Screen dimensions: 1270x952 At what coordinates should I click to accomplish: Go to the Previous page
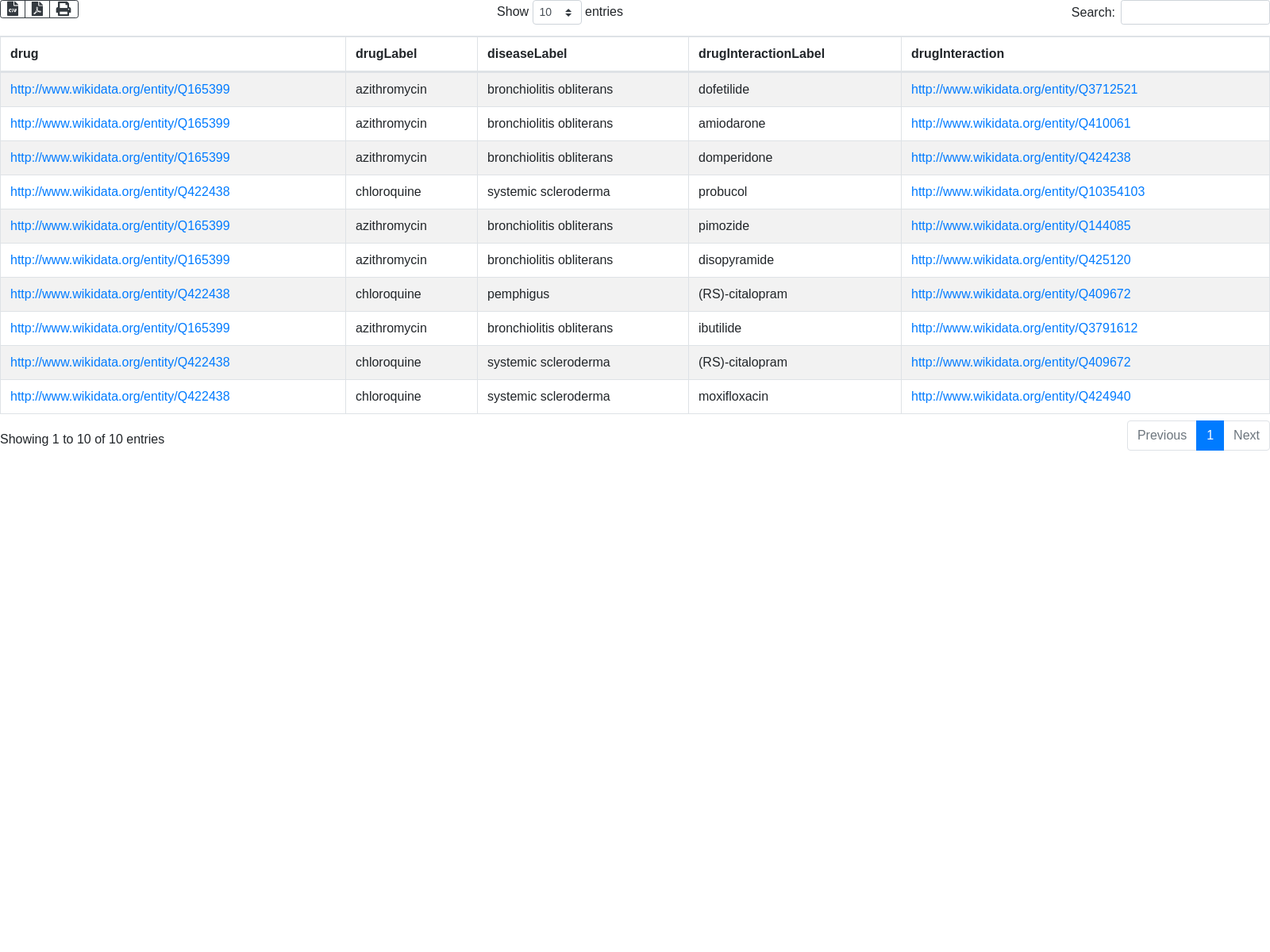tap(1161, 436)
